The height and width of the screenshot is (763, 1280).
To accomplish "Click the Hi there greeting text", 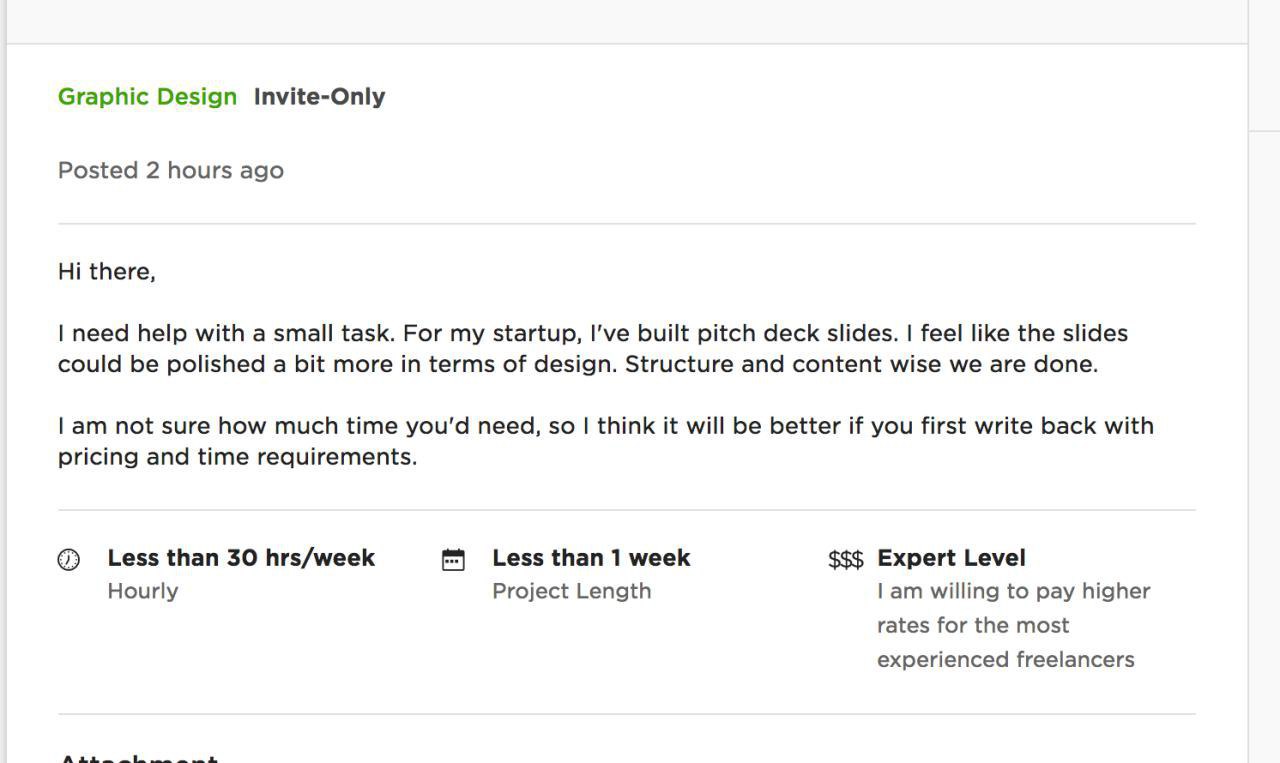I will point(107,272).
